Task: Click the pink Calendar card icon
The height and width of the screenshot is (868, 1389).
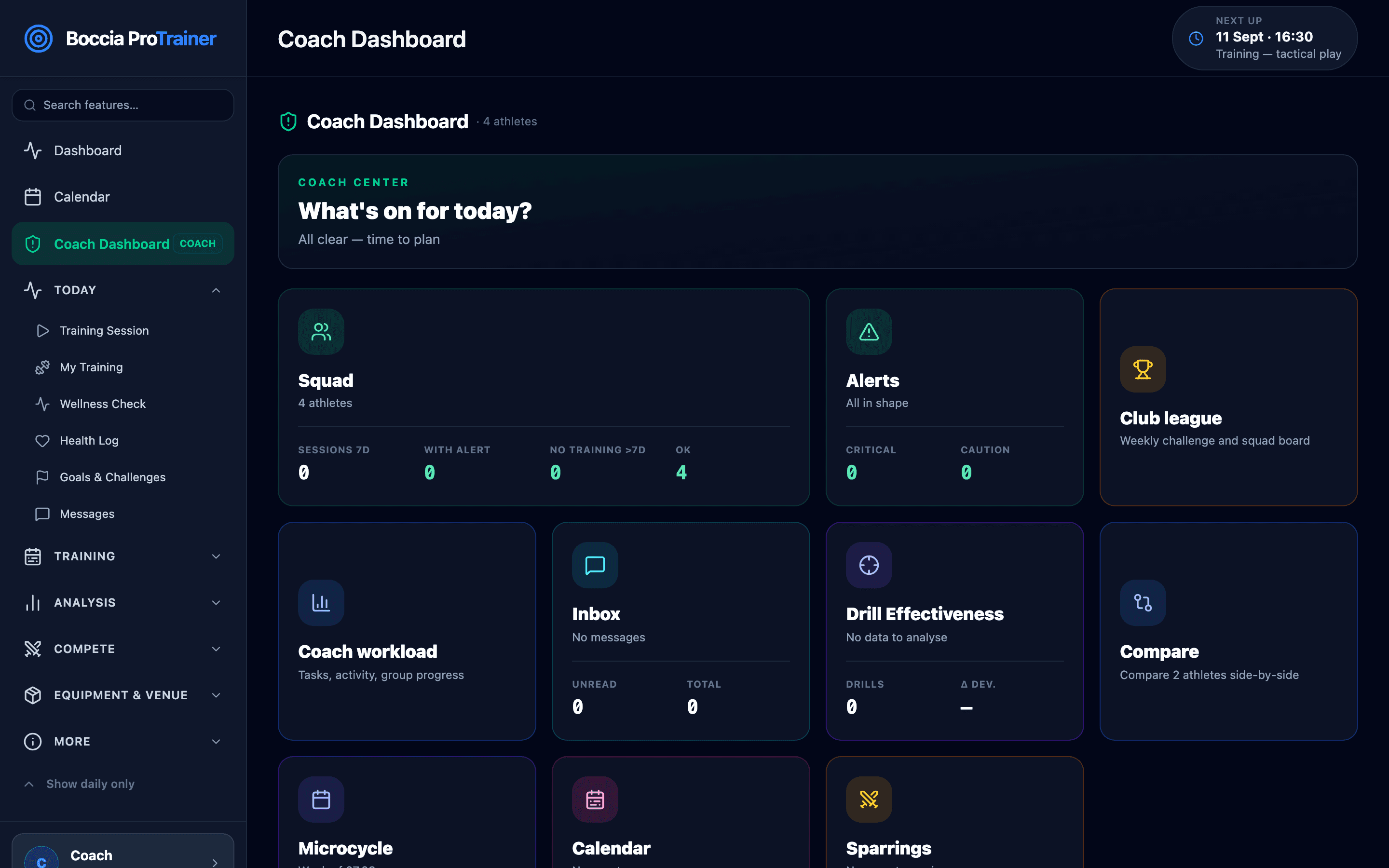Action: (595, 800)
